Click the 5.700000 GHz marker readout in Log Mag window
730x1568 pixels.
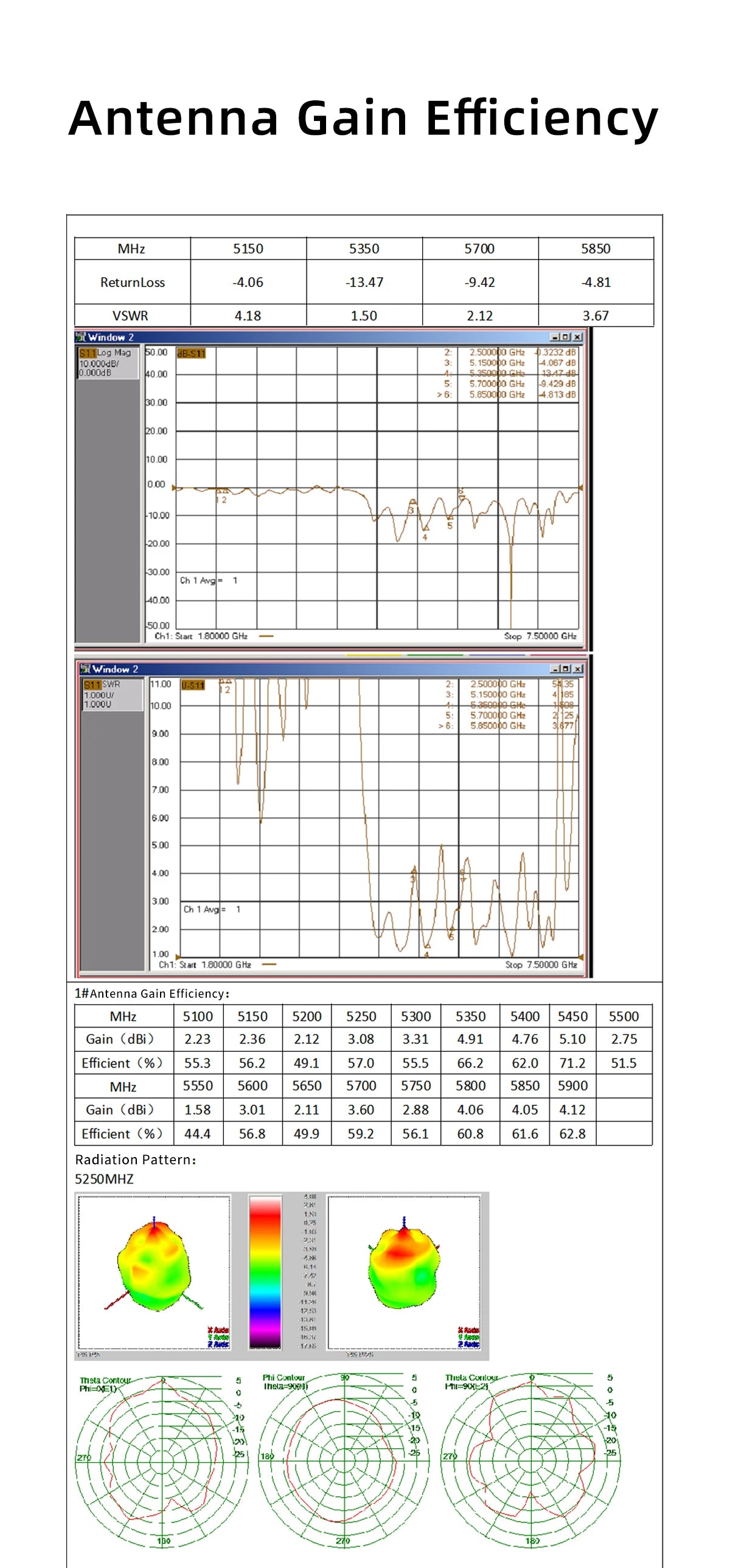pos(497,384)
